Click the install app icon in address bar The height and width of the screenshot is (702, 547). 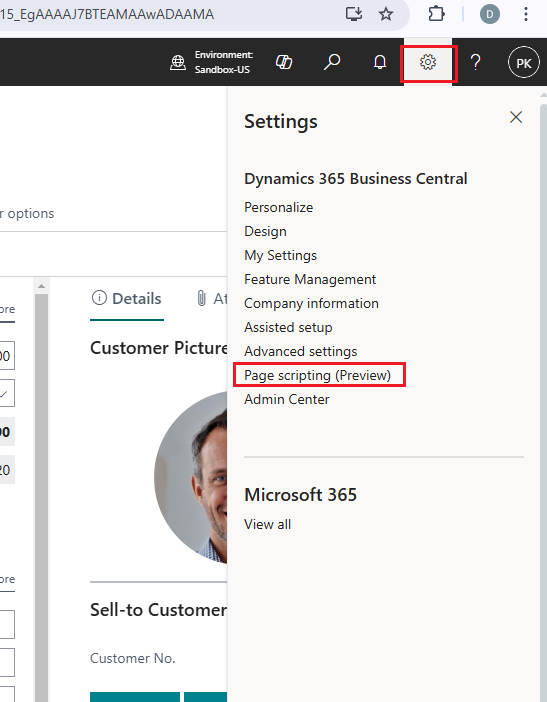point(354,14)
